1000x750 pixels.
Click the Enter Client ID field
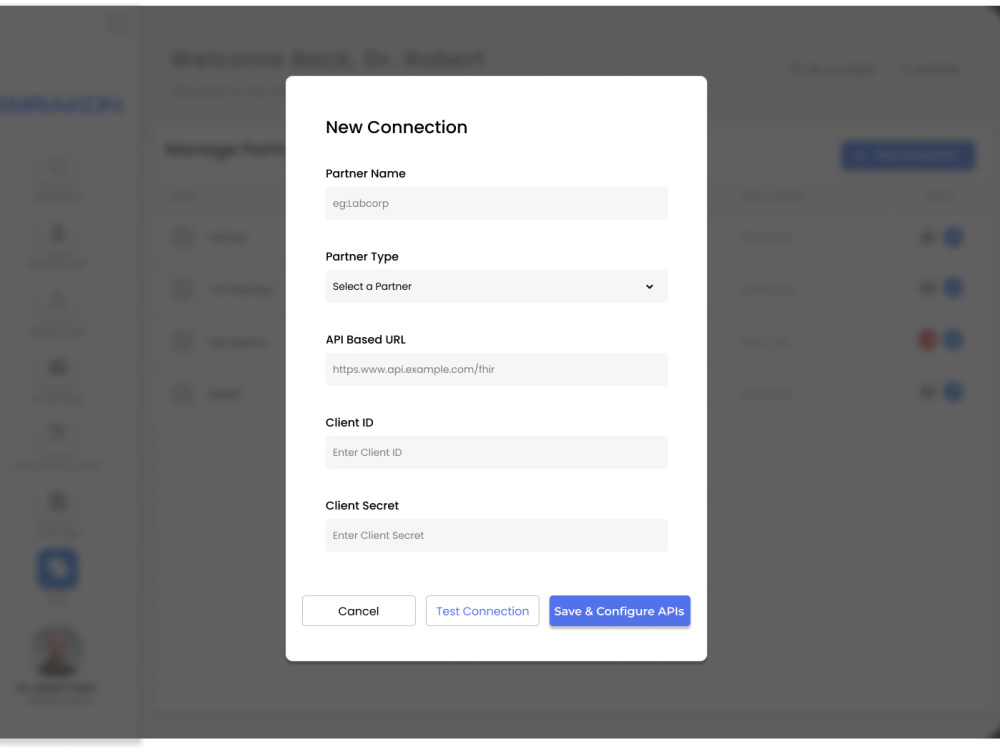[x=496, y=452]
